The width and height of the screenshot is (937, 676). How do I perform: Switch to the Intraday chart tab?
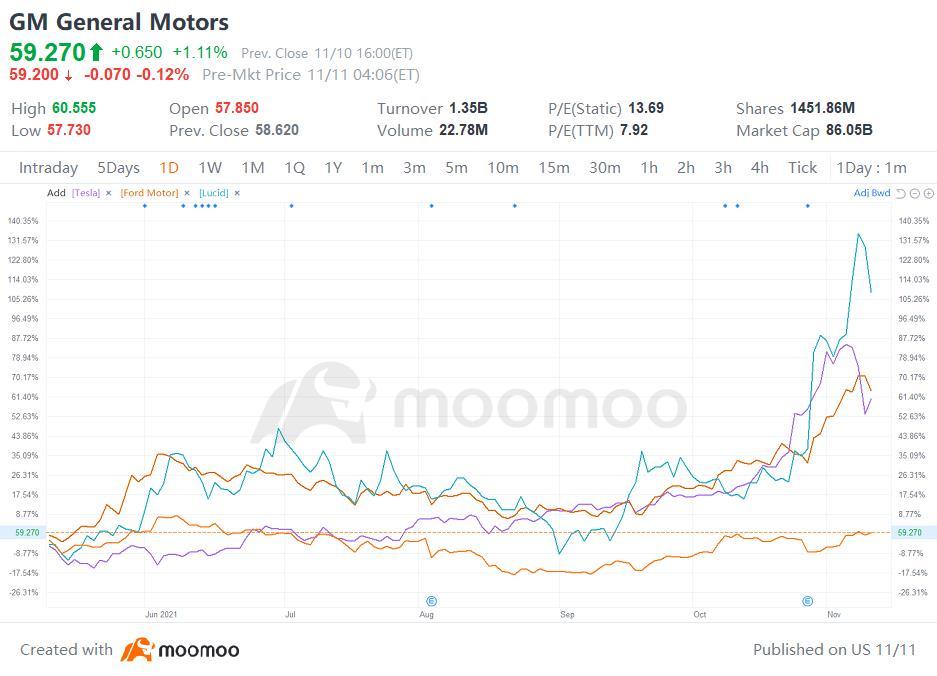click(48, 168)
